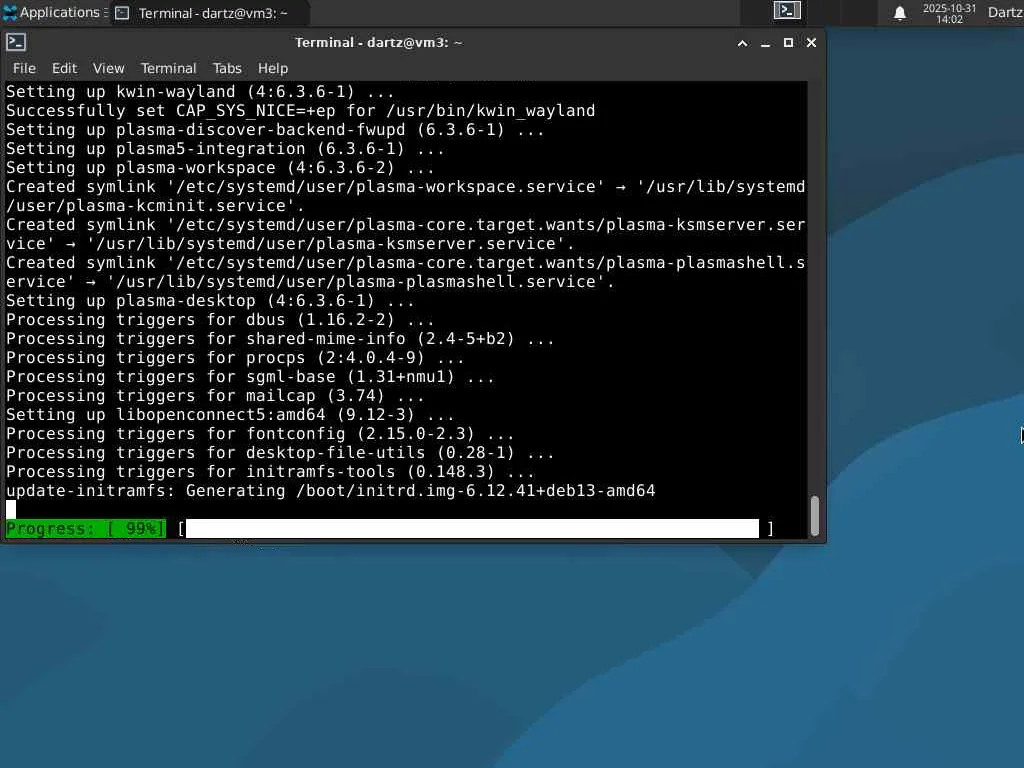Open the Tabs menu
1024x768 pixels.
point(227,69)
